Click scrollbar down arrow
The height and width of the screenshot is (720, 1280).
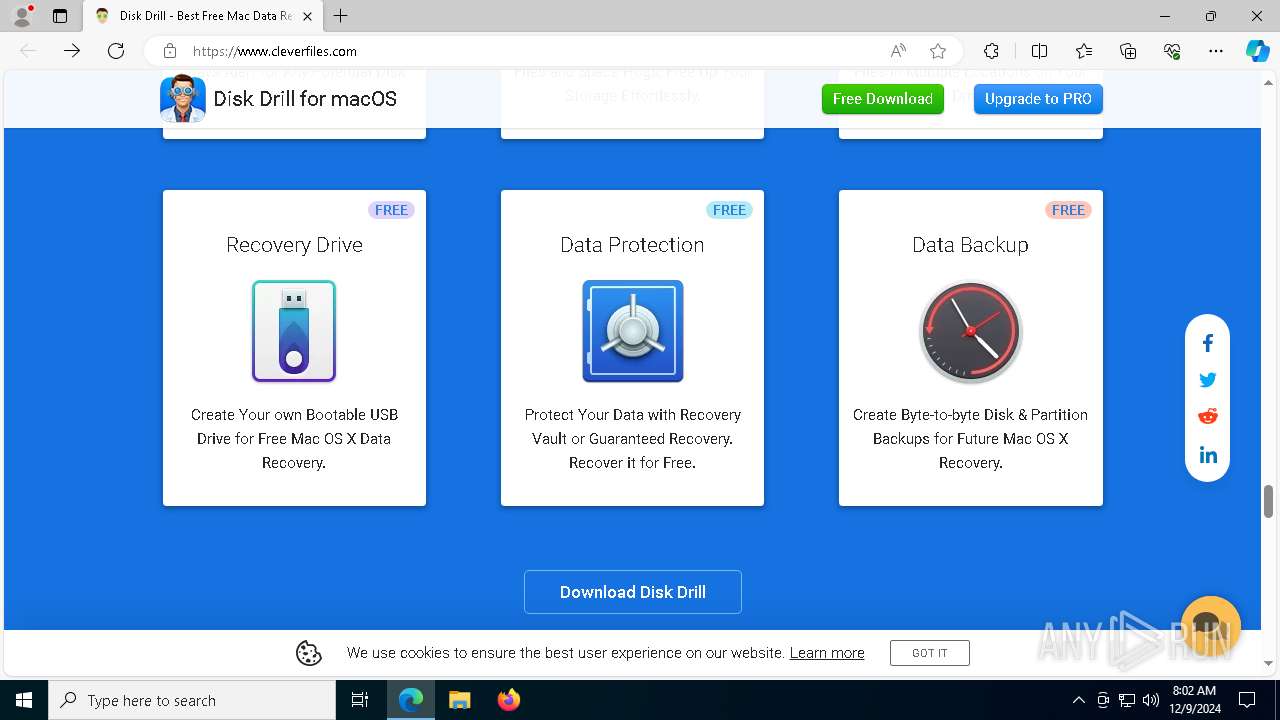pos(1268,663)
